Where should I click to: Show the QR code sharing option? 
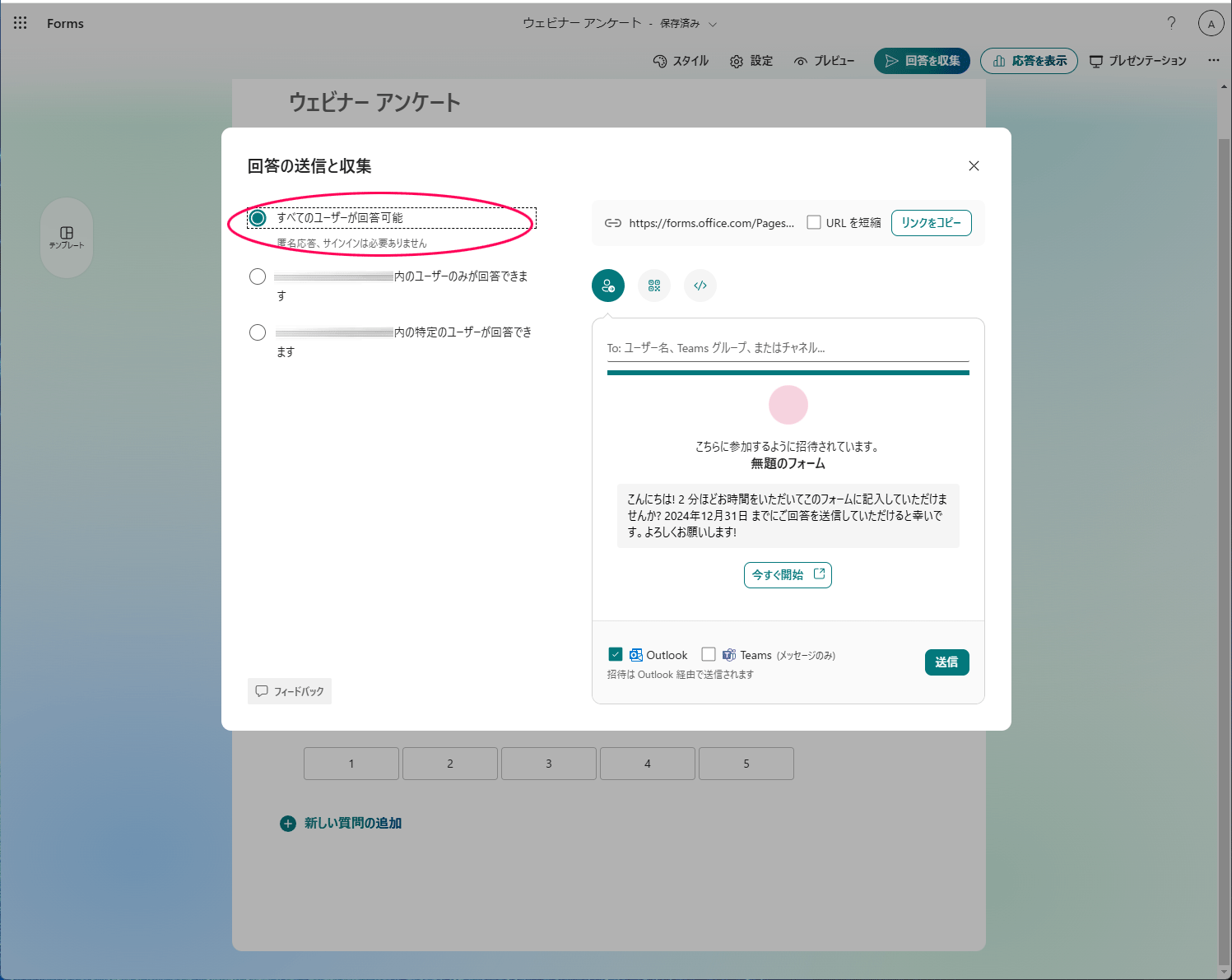point(653,286)
